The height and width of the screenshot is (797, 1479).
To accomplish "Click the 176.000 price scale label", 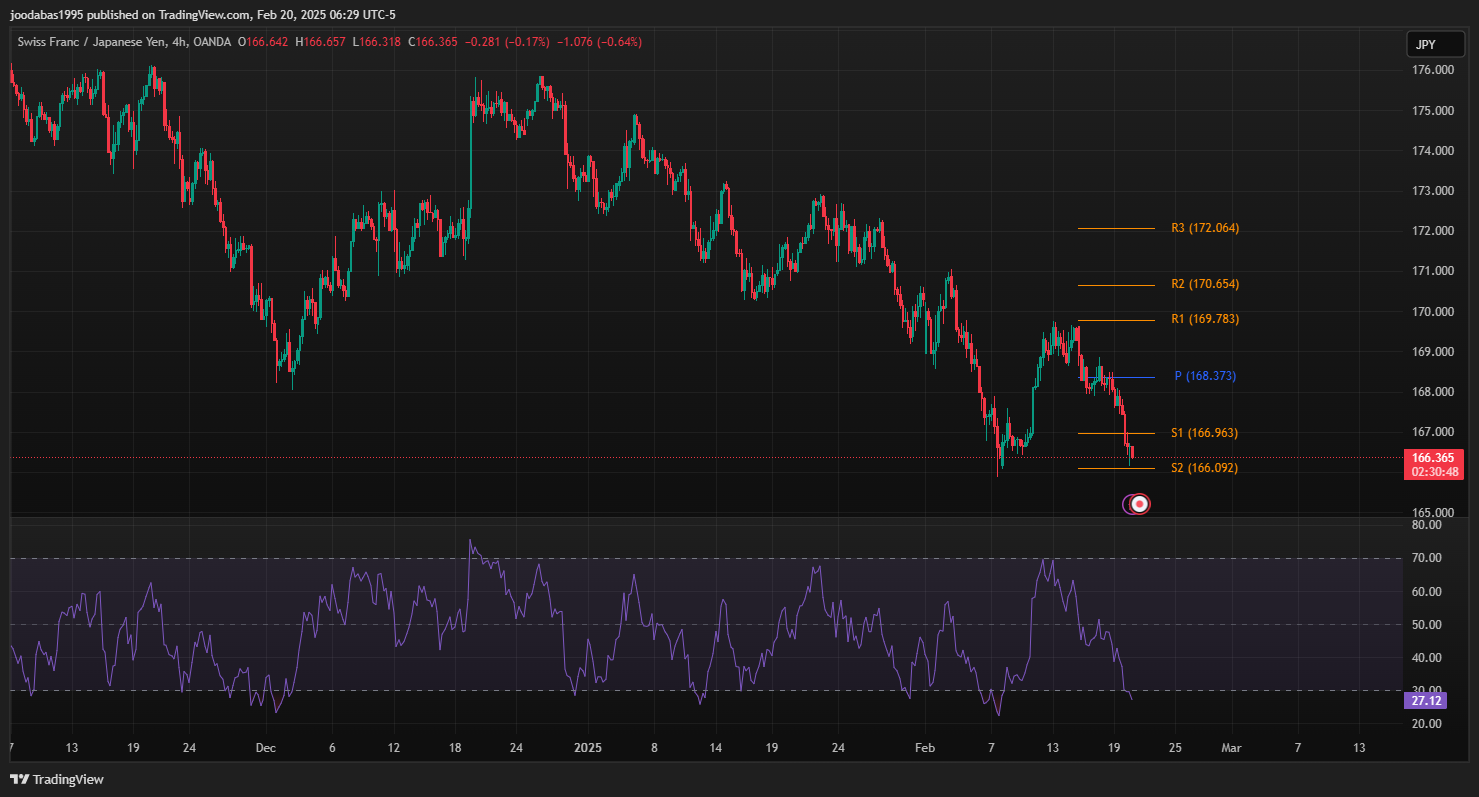I will 1432,71.
